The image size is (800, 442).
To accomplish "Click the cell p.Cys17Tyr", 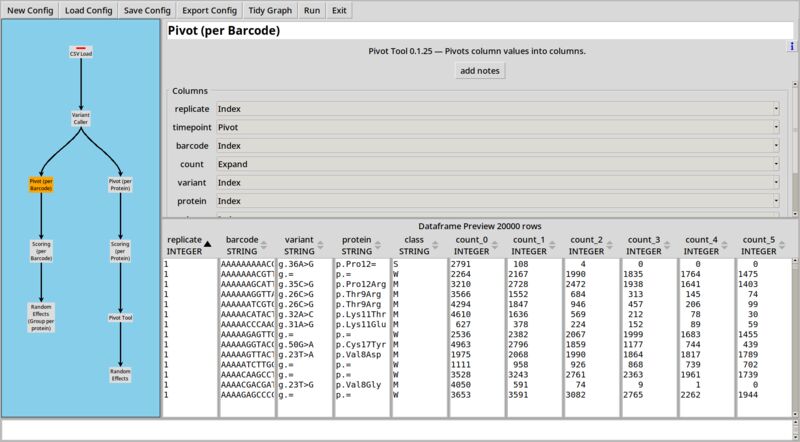I will coord(361,345).
